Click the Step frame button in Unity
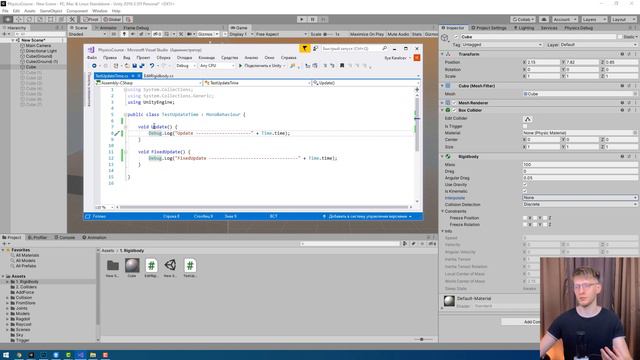 pyautogui.click(x=323, y=19)
